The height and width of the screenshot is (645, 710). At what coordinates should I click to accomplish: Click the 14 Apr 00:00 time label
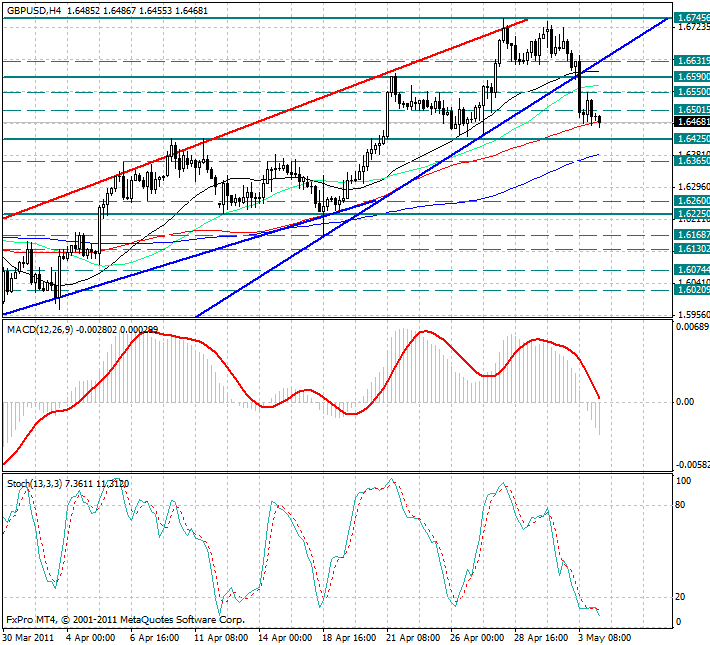tap(286, 638)
